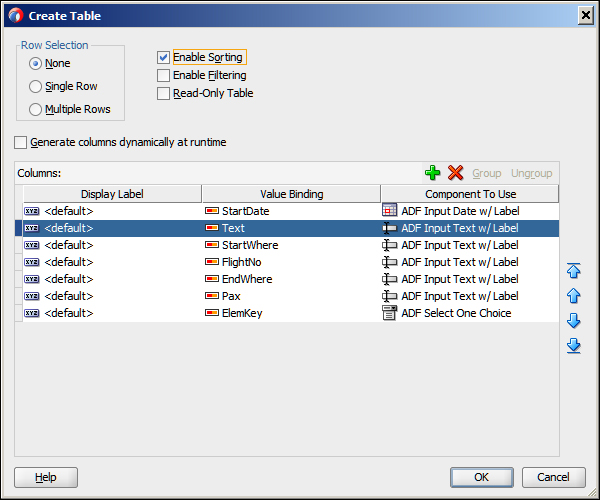This screenshot has width=600, height=500.
Task: Click the Group columns button
Action: pyautogui.click(x=486, y=173)
